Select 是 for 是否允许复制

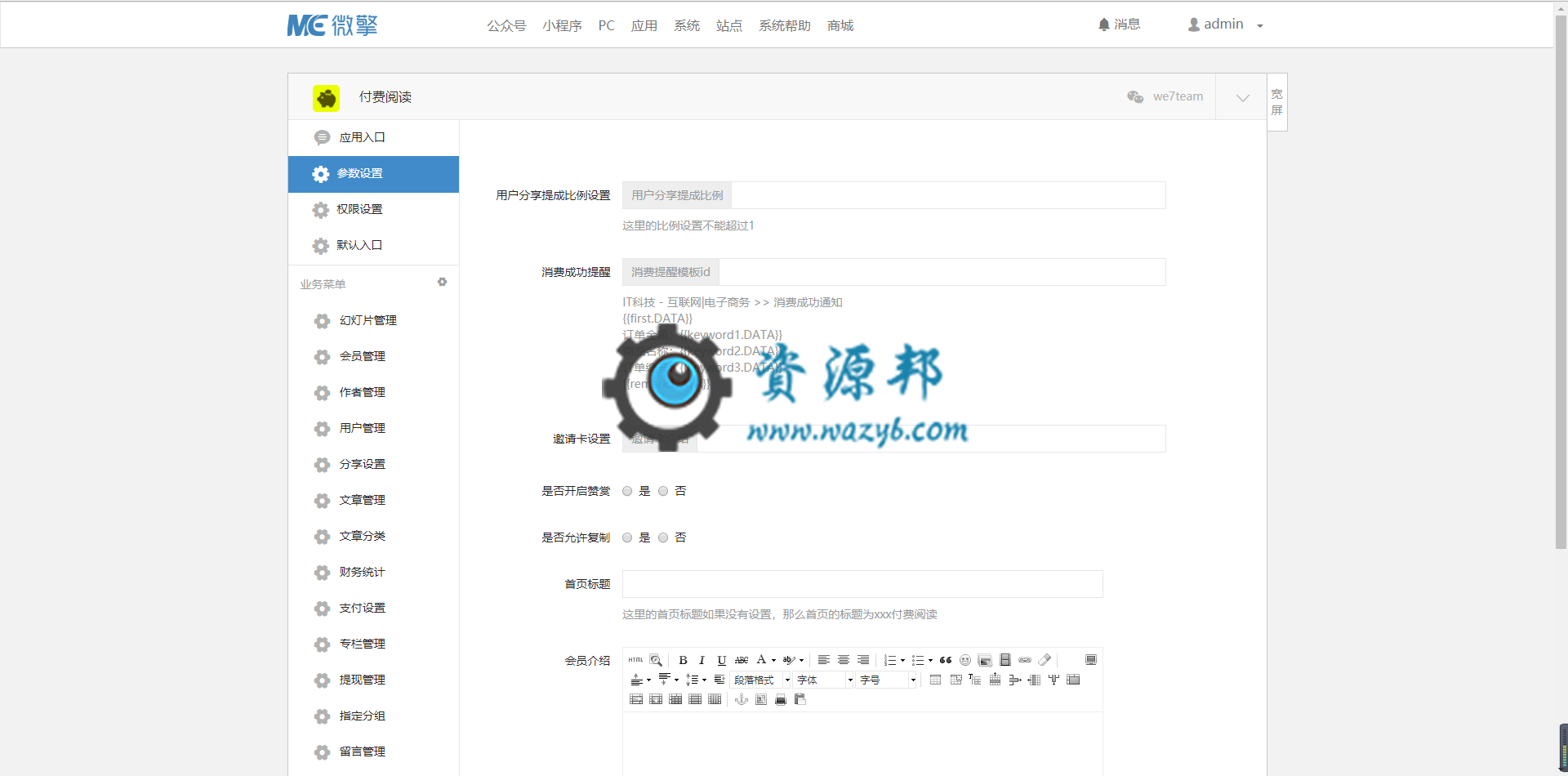[627, 537]
